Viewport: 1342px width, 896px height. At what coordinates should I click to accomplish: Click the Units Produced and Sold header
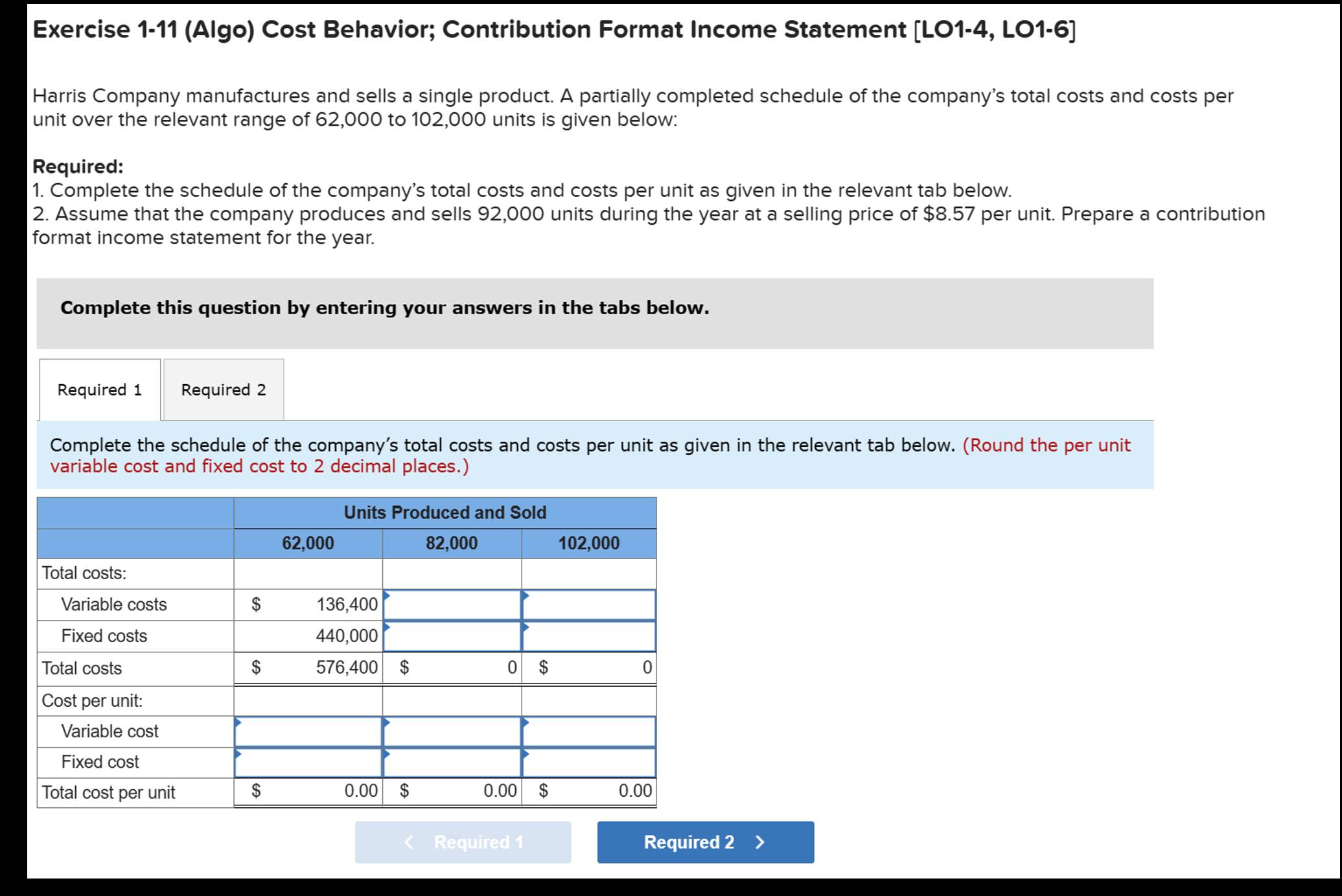pyautogui.click(x=445, y=512)
